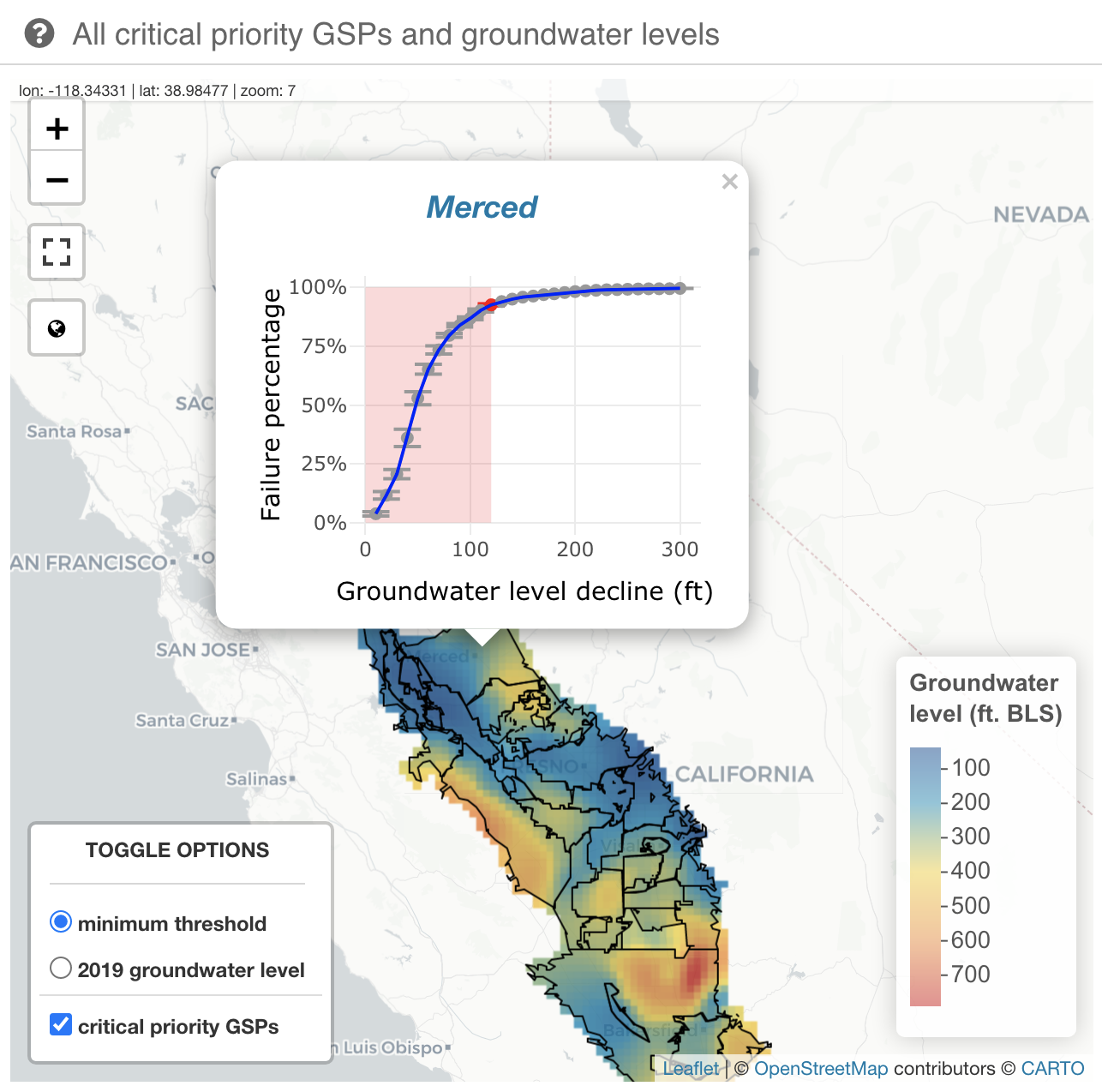Click the red hotspot region on the map

point(694,971)
